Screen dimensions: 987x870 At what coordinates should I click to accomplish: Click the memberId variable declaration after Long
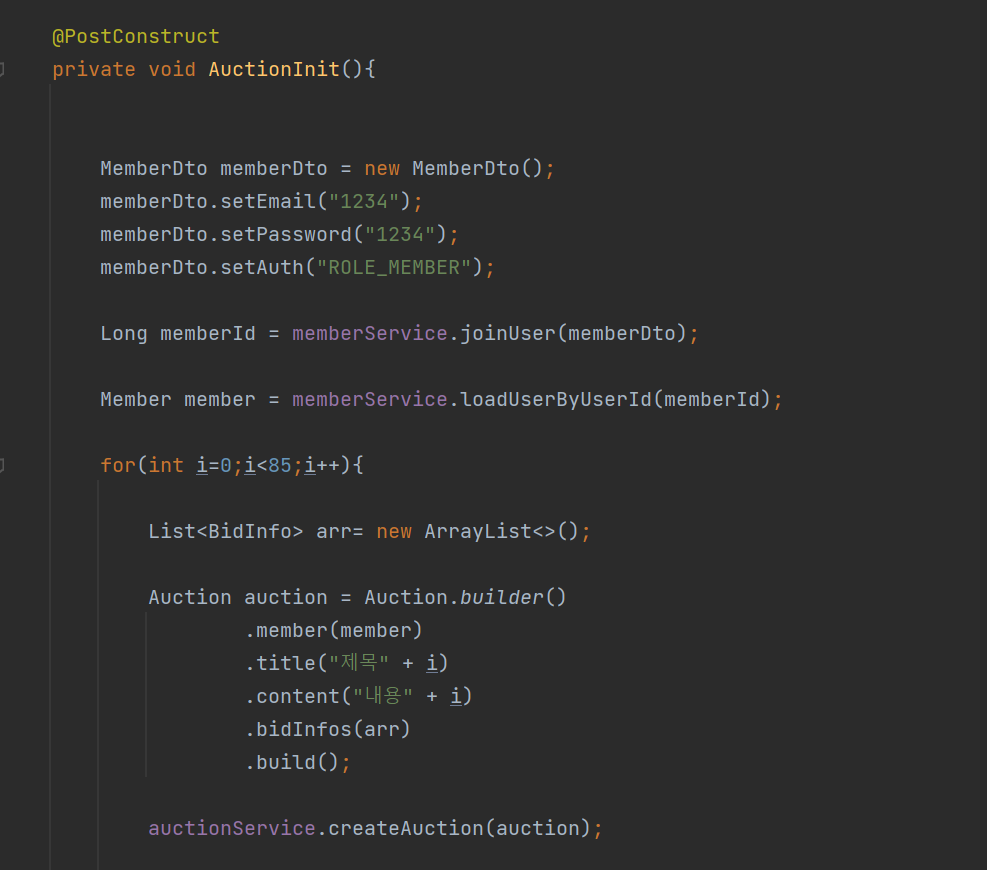(x=208, y=334)
